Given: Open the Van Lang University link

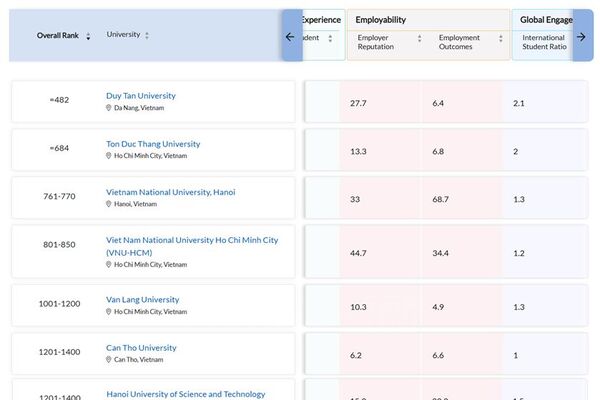Looking at the screenshot, I should (143, 300).
